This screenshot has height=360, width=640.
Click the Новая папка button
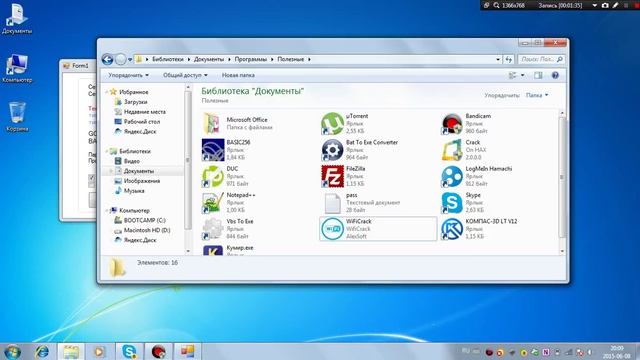coord(238,75)
